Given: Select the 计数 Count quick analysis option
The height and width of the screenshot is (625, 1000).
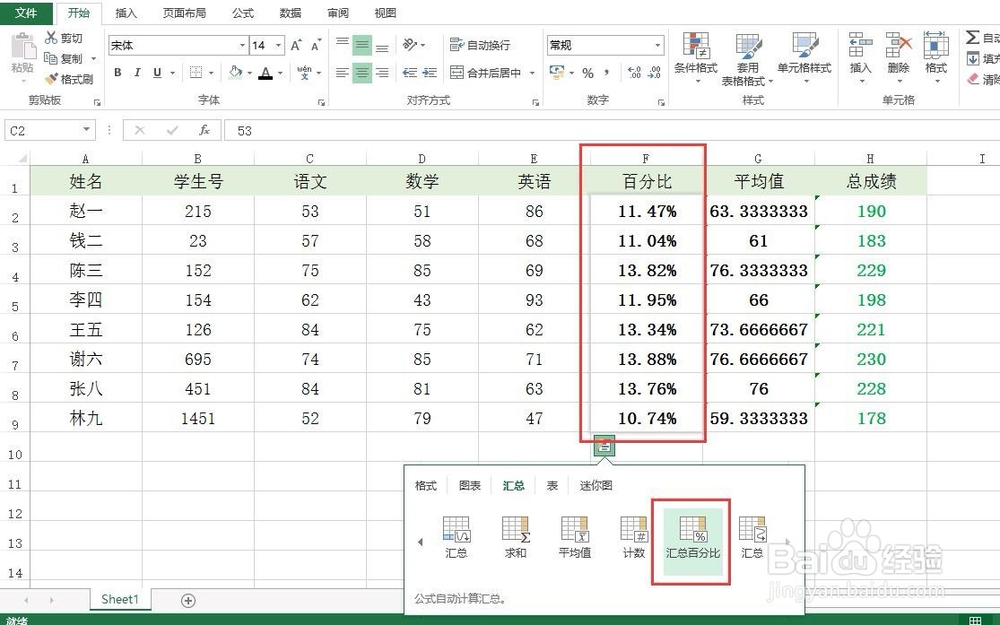Looking at the screenshot, I should tap(634, 538).
